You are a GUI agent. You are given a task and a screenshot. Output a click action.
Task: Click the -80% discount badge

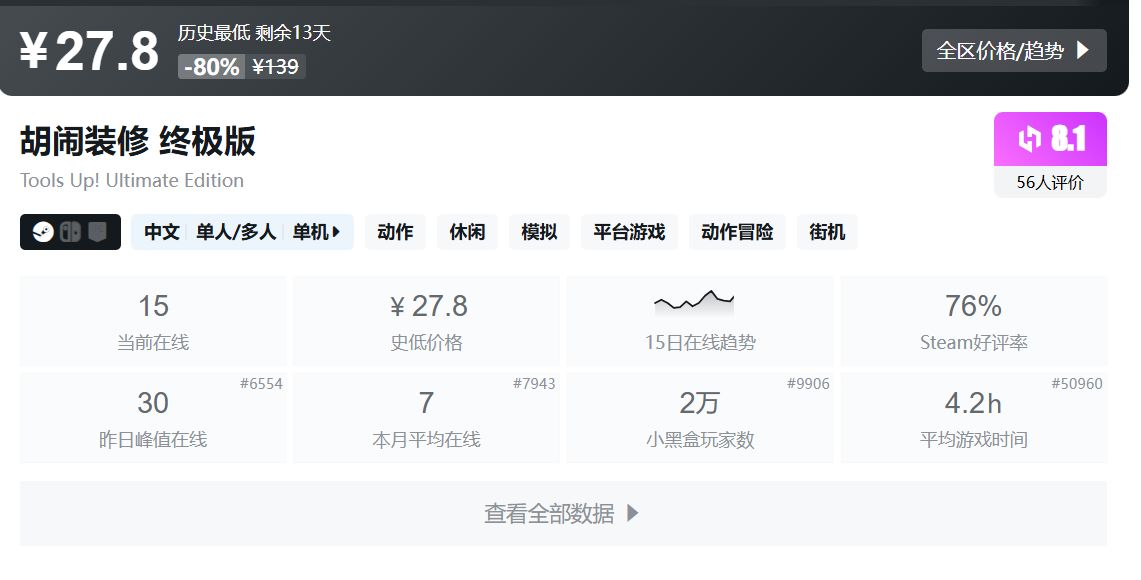pyautogui.click(x=211, y=67)
